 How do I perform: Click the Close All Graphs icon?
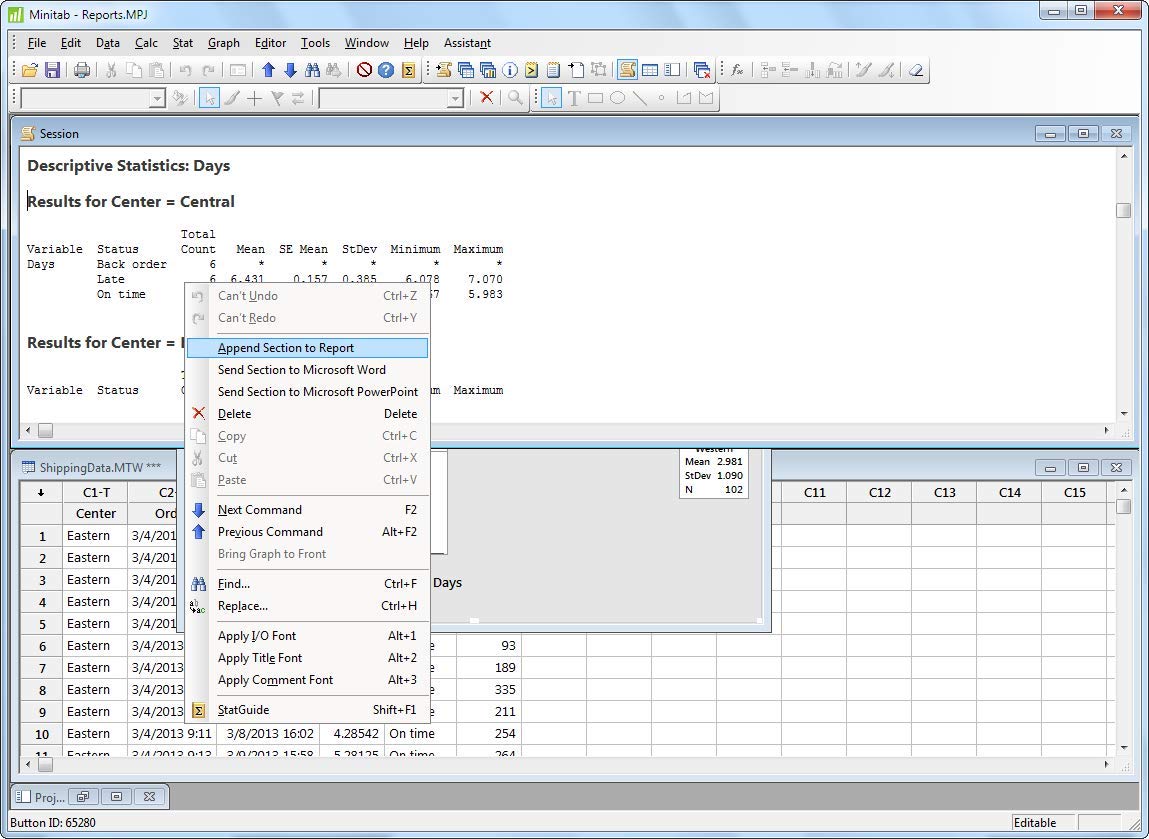tap(702, 70)
